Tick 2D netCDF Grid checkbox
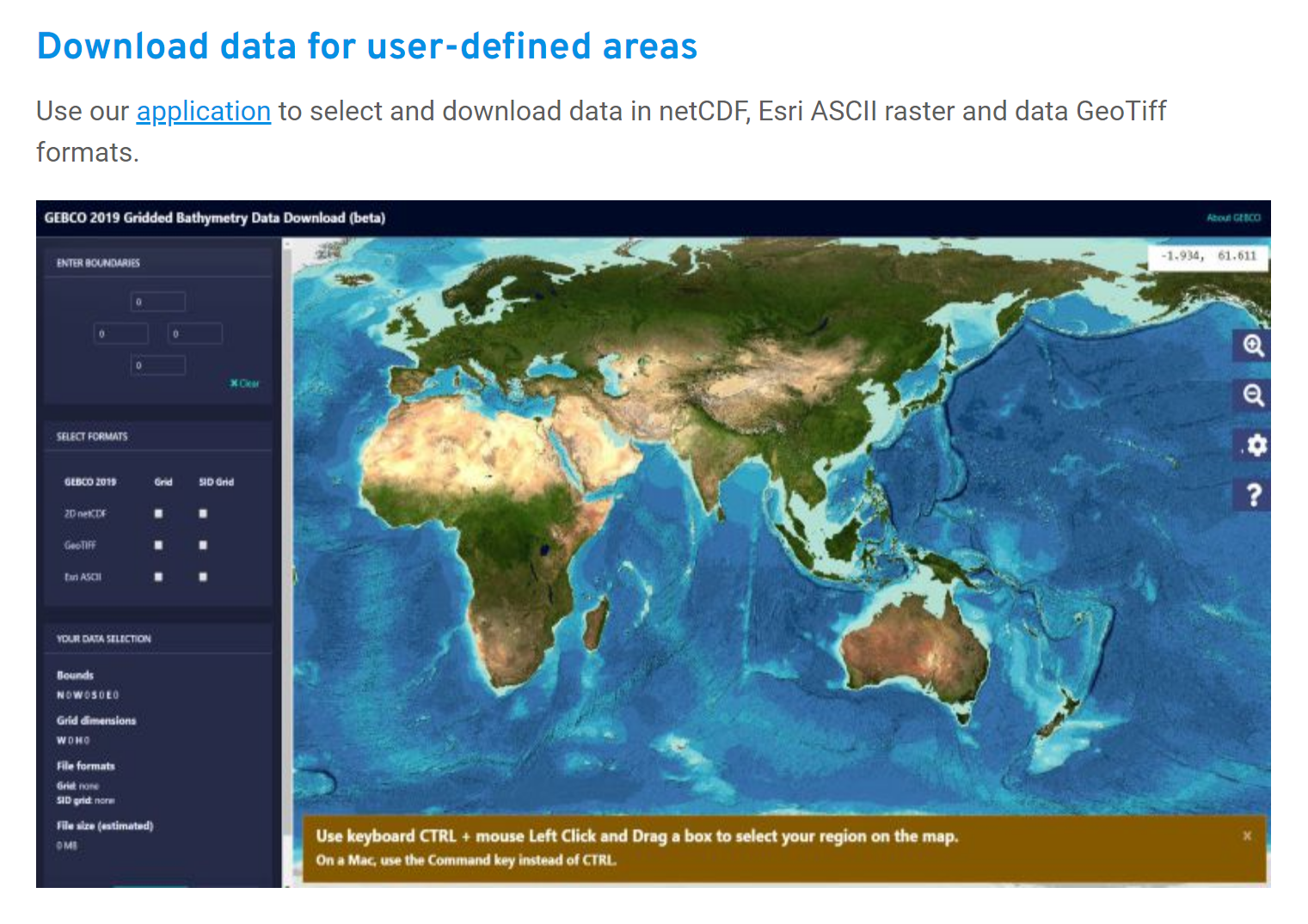Screen dimensions: 1308x924 pos(158,514)
